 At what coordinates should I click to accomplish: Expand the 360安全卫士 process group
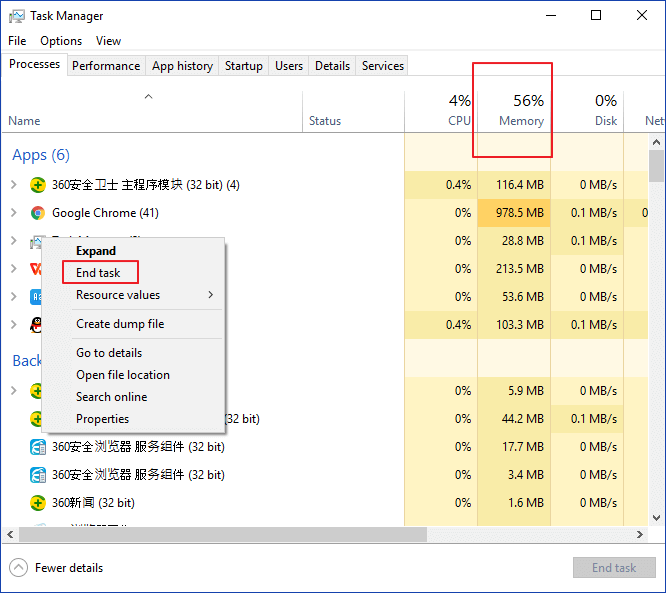click(13, 185)
